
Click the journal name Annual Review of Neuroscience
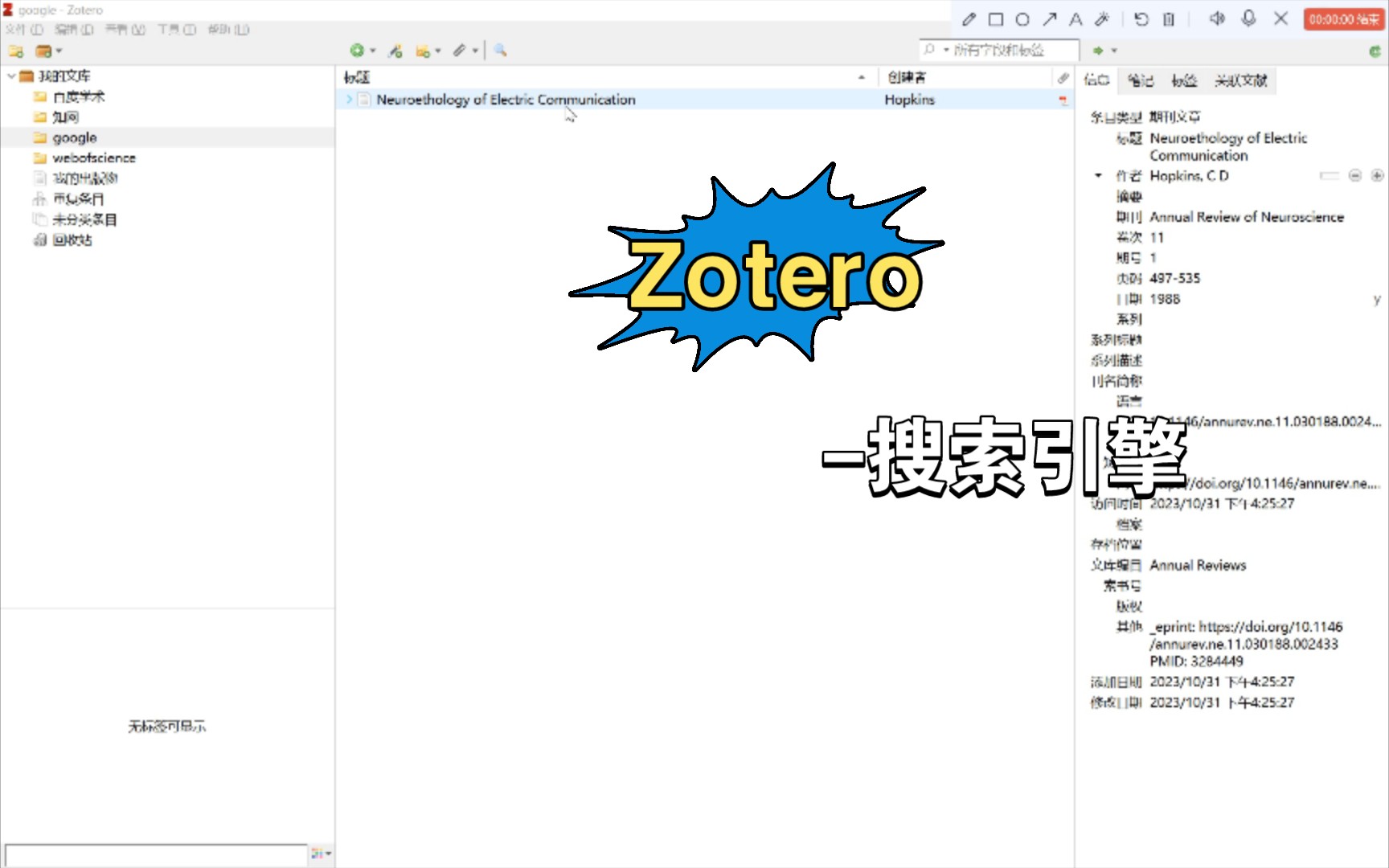1247,217
